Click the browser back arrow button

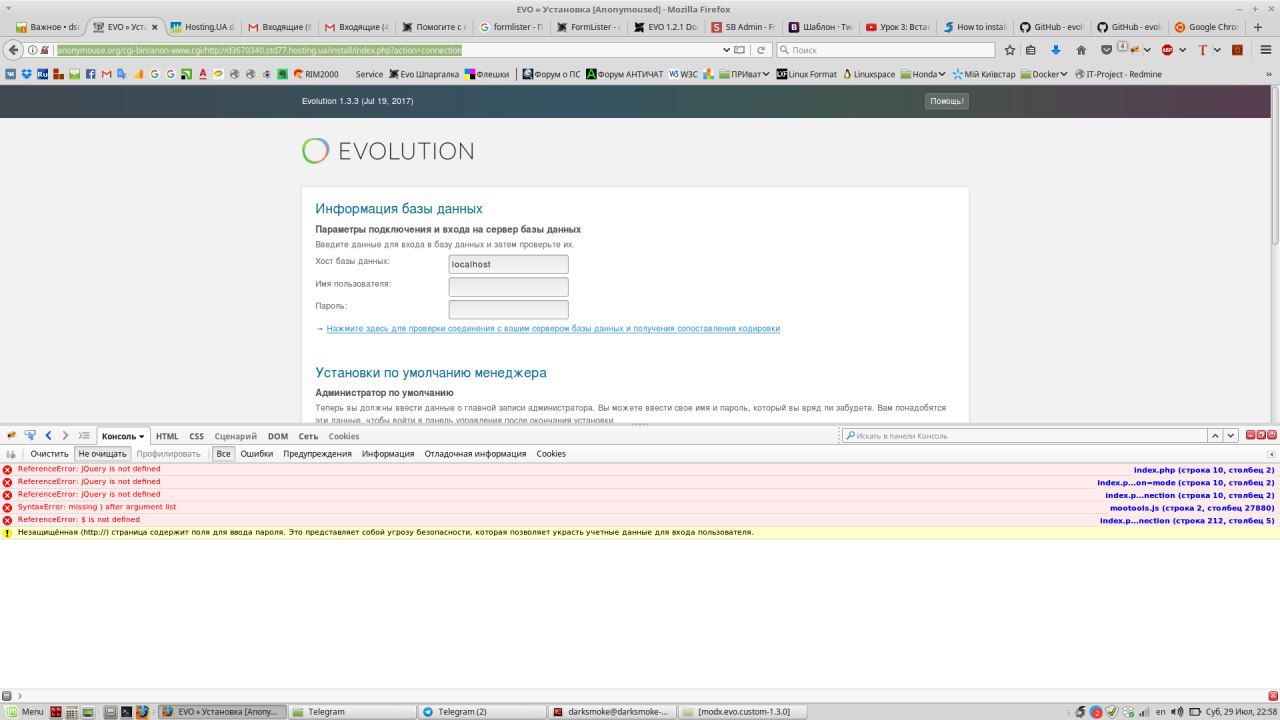(14, 50)
